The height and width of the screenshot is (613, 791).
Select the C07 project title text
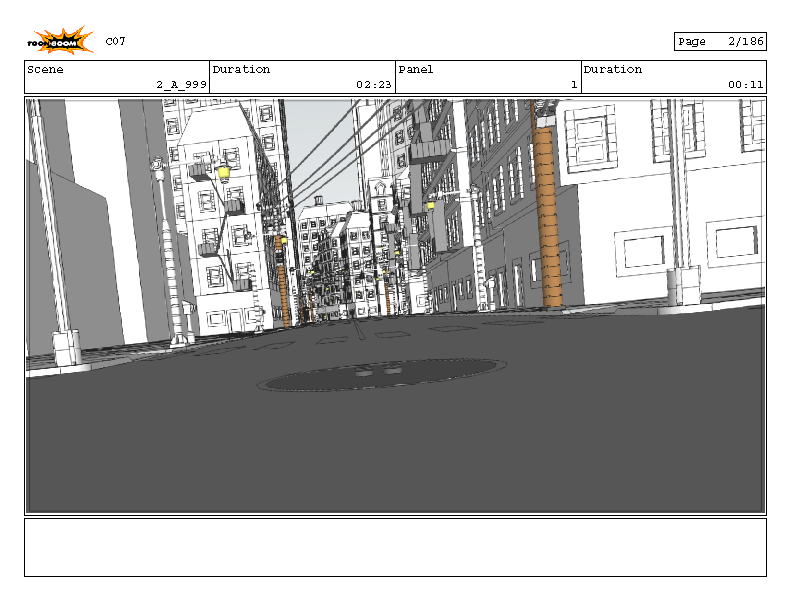pos(116,41)
